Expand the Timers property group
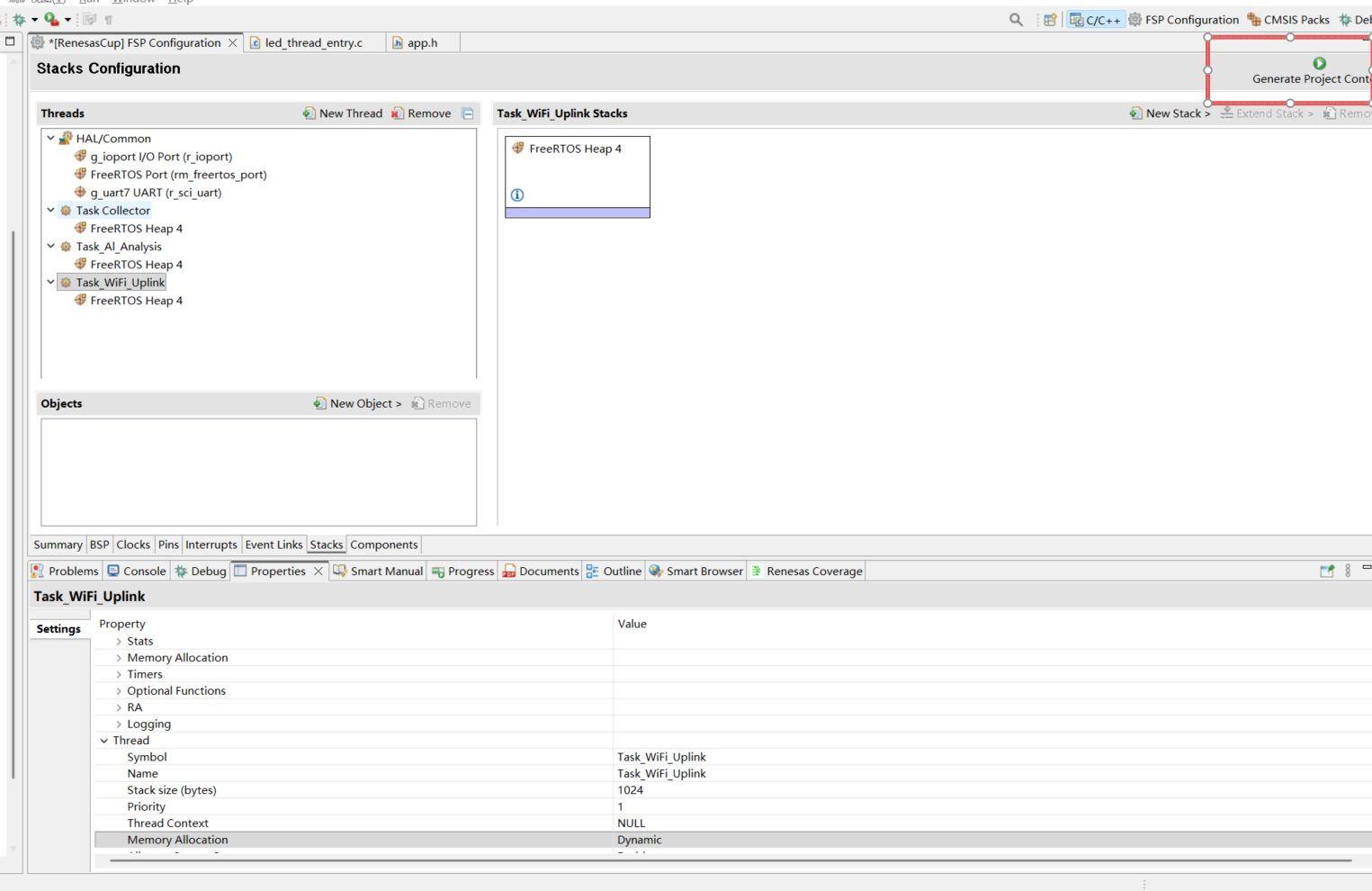 click(119, 675)
